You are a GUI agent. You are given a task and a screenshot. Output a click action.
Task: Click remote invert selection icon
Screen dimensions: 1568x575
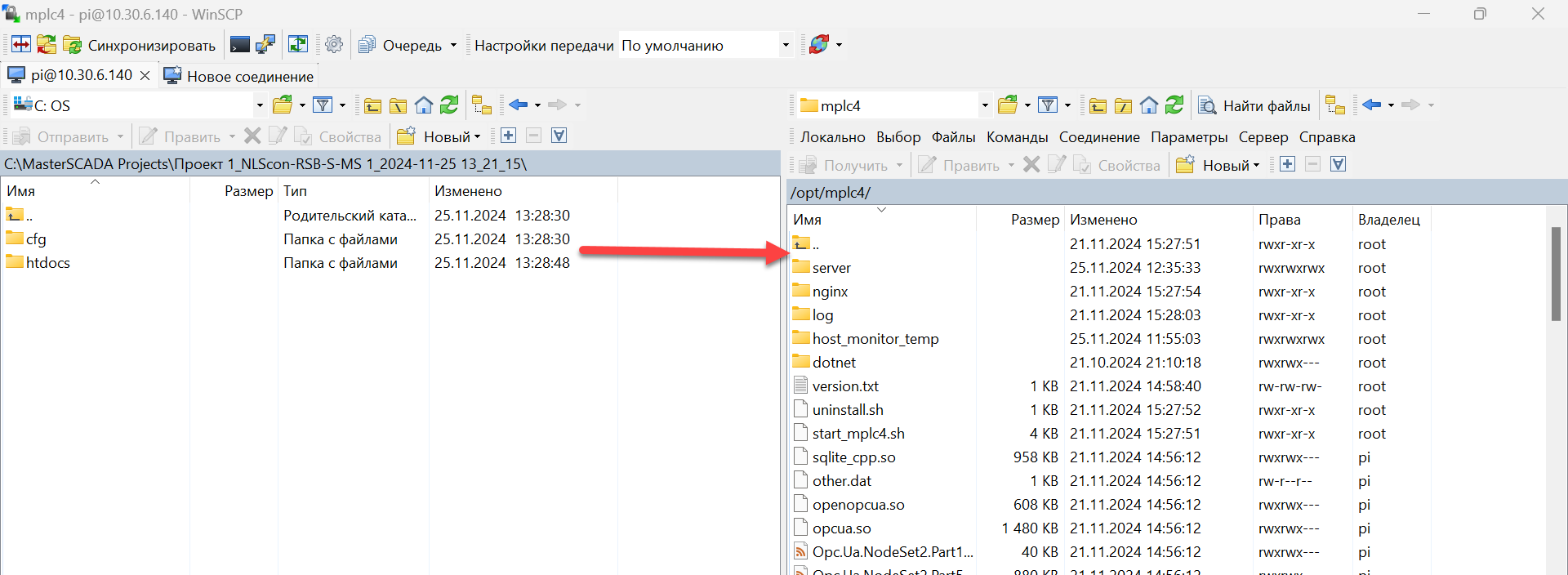pyautogui.click(x=1338, y=164)
